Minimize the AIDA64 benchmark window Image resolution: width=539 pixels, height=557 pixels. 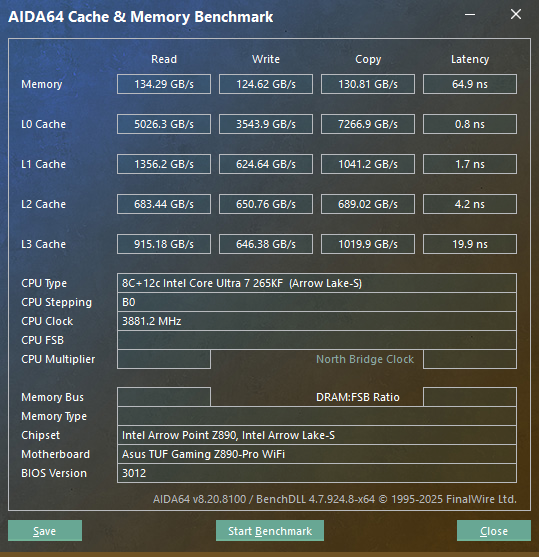pyautogui.click(x=470, y=15)
